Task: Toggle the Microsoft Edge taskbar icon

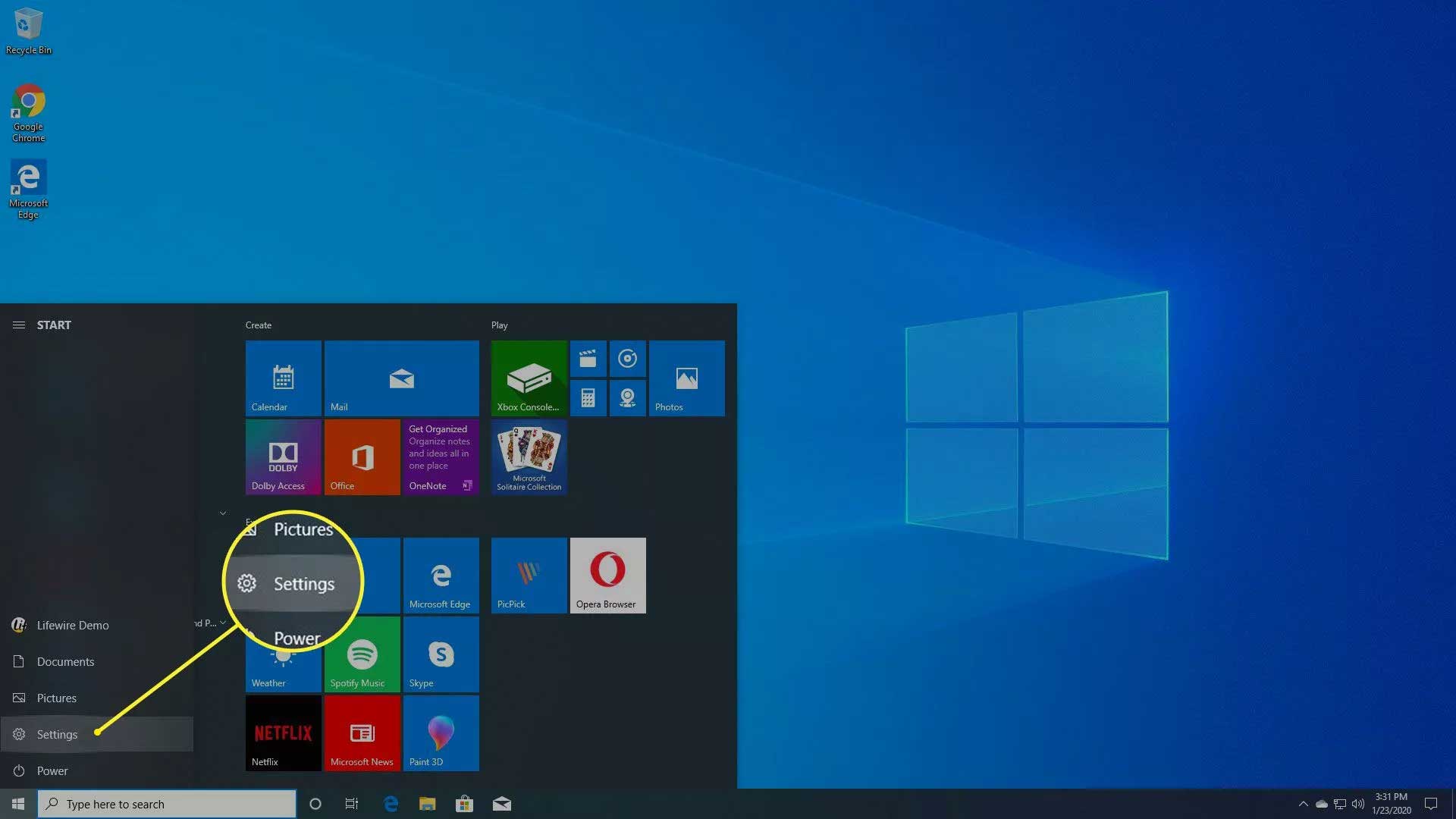Action: click(x=390, y=804)
